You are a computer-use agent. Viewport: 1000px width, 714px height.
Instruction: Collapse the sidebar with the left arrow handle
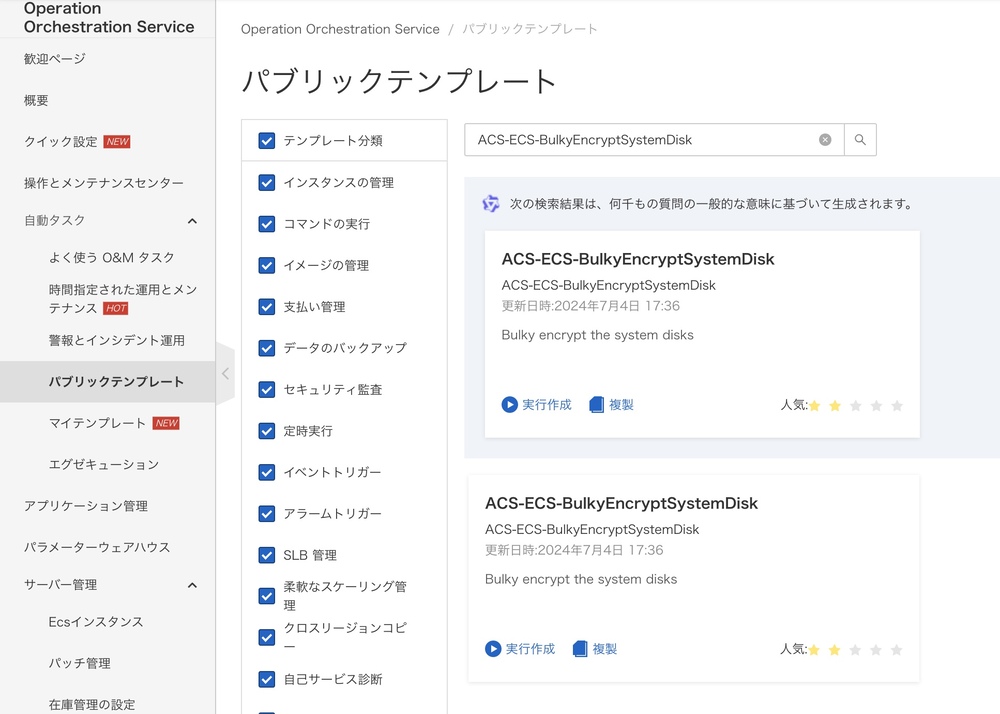[225, 373]
